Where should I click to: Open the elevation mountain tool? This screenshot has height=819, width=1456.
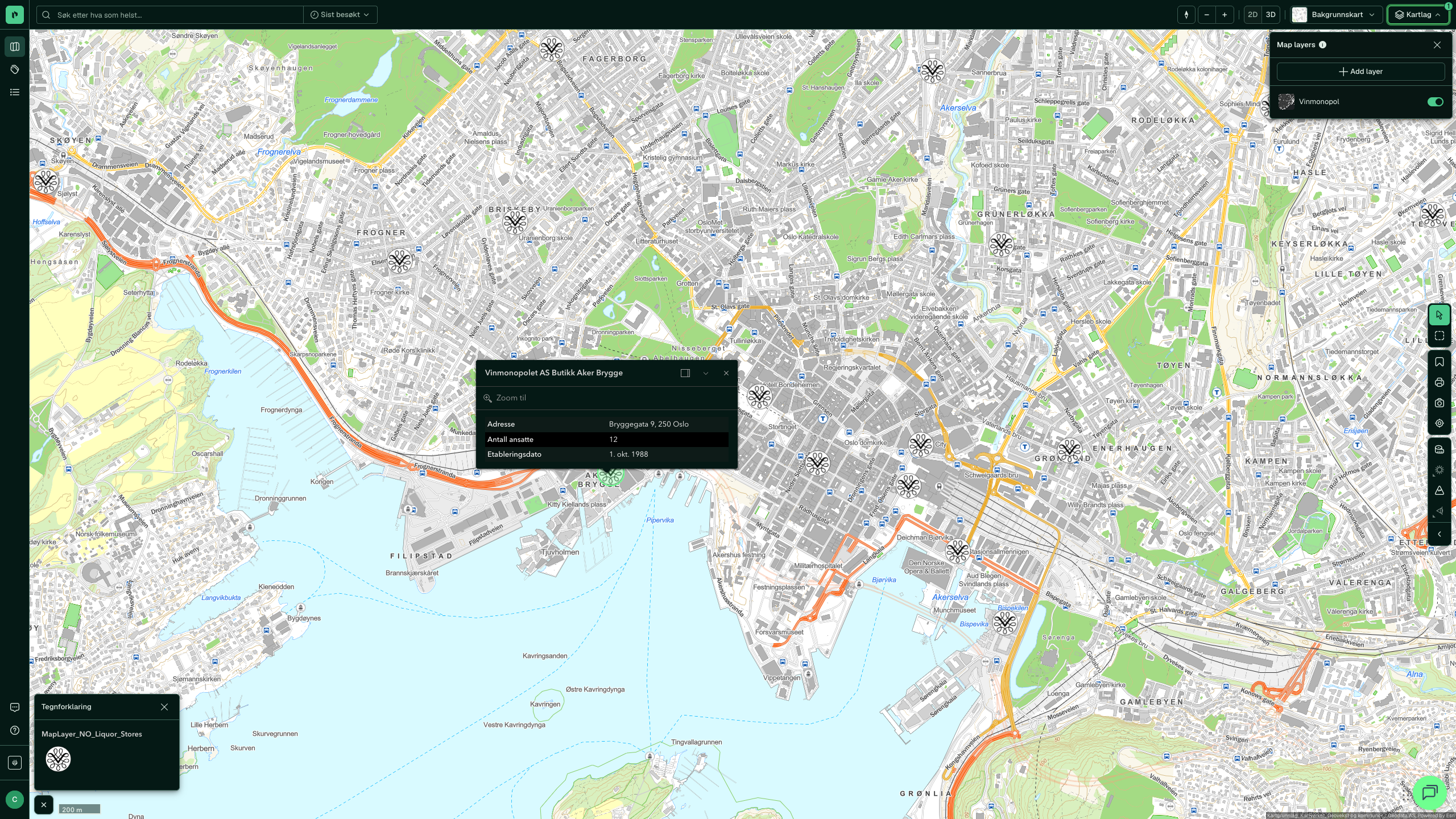pyautogui.click(x=1440, y=490)
